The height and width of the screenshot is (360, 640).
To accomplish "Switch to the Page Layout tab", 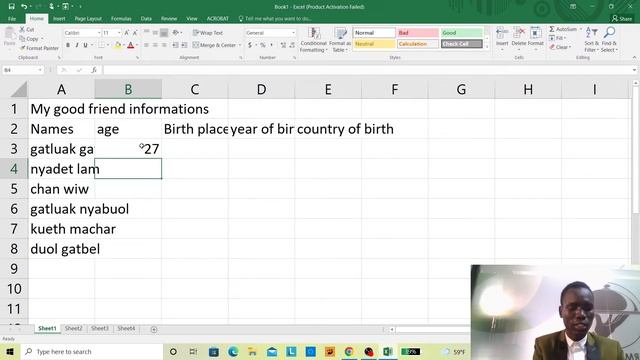I will [x=88, y=19].
